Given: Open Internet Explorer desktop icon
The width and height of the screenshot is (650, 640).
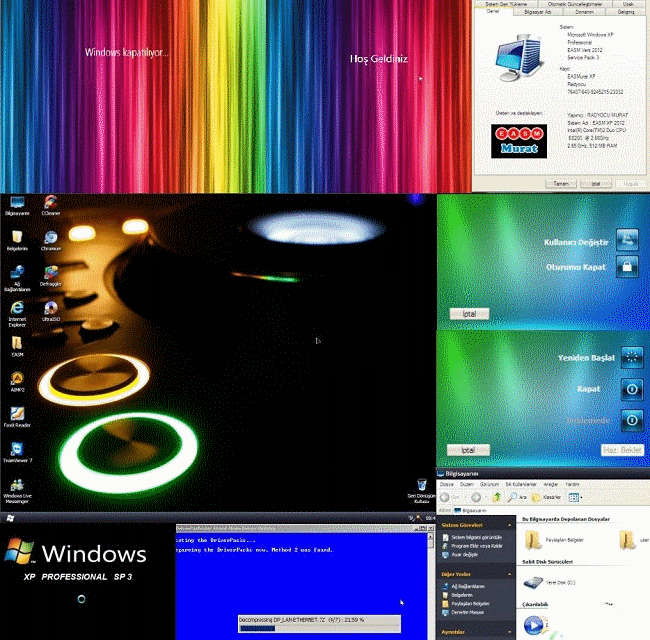Looking at the screenshot, I should pyautogui.click(x=17, y=314).
